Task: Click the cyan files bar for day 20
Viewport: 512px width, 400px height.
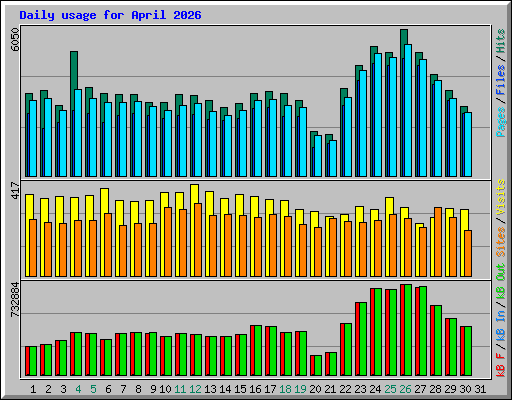Action: click(x=318, y=156)
